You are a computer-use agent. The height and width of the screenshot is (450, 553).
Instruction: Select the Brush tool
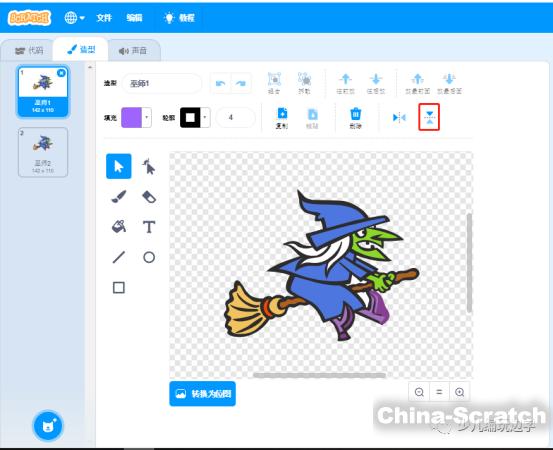coord(119,197)
